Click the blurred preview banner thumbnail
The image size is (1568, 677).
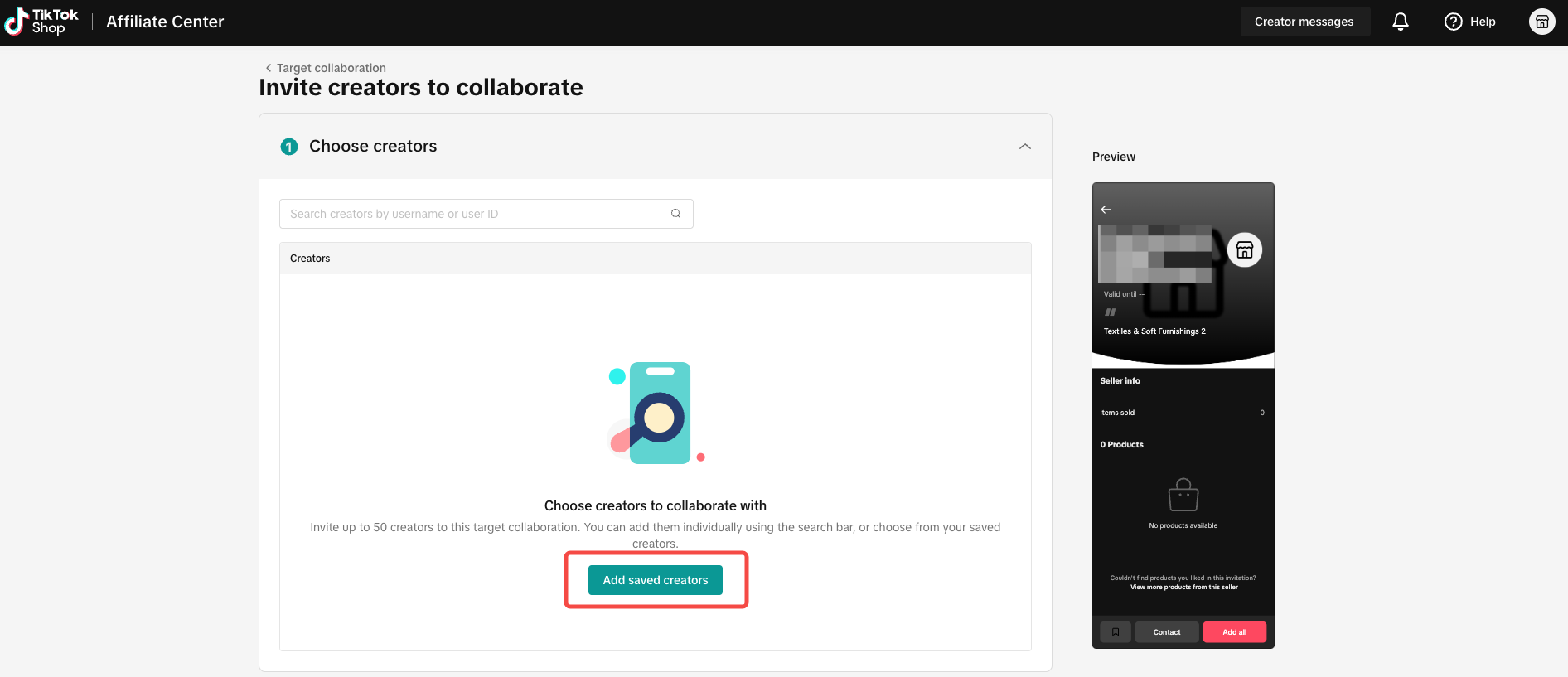(1155, 254)
